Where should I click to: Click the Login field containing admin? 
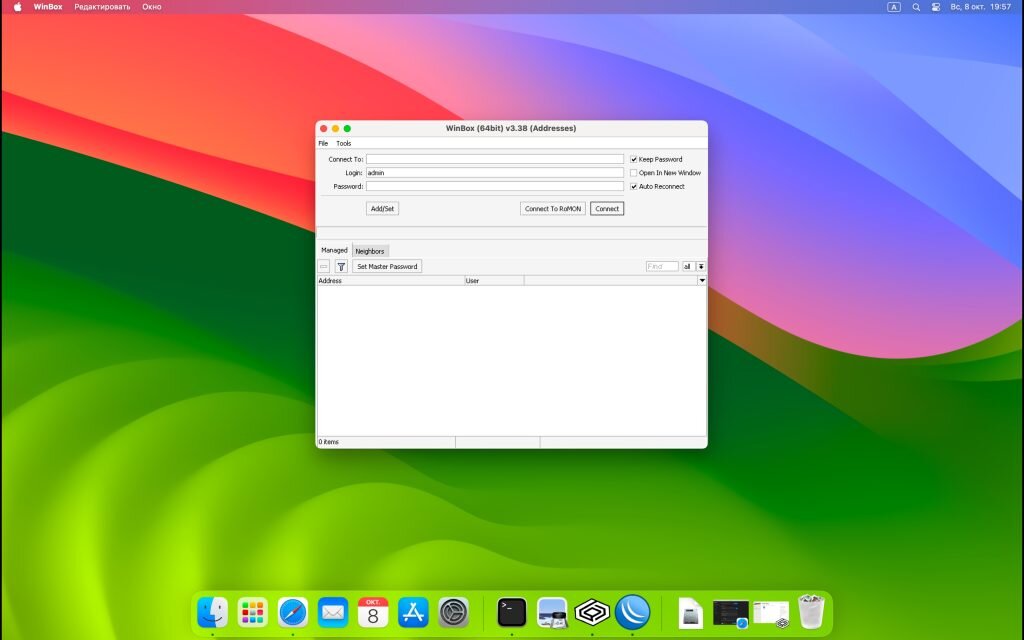[x=495, y=173]
